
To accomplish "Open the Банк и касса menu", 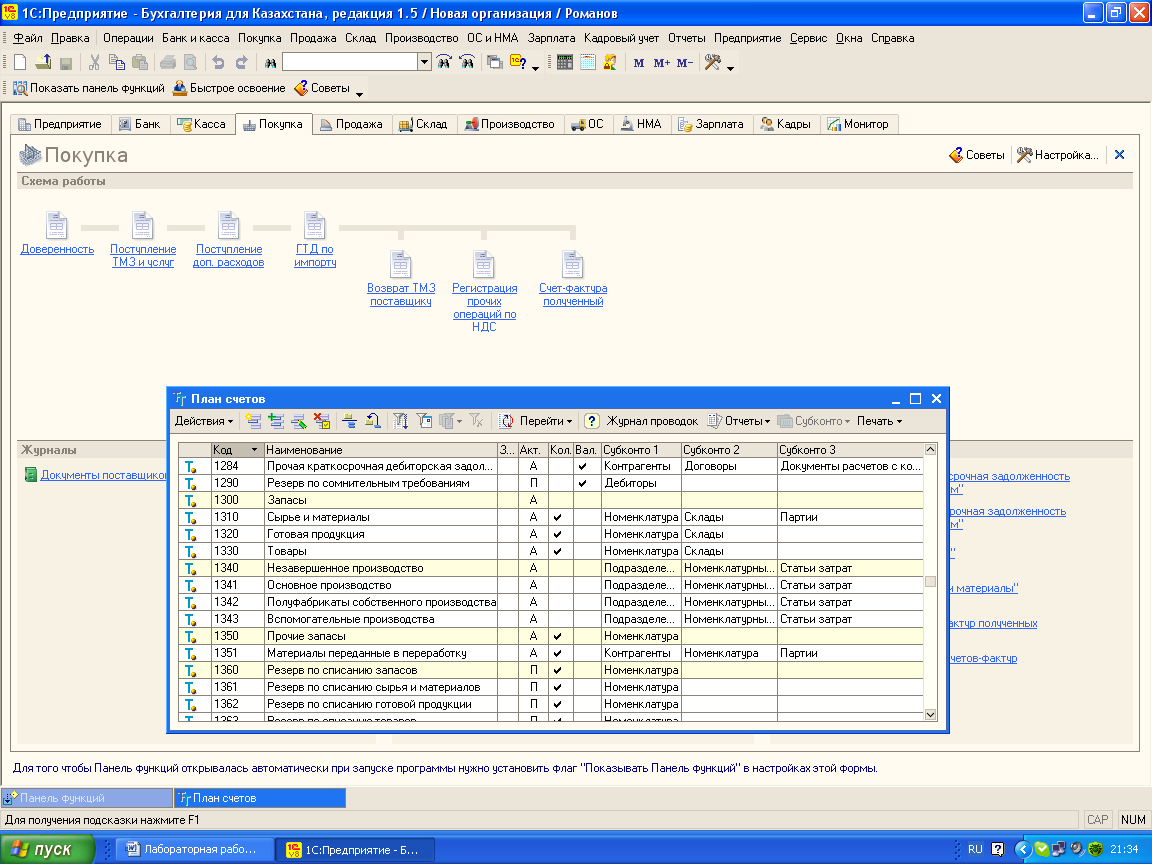I will [x=195, y=38].
